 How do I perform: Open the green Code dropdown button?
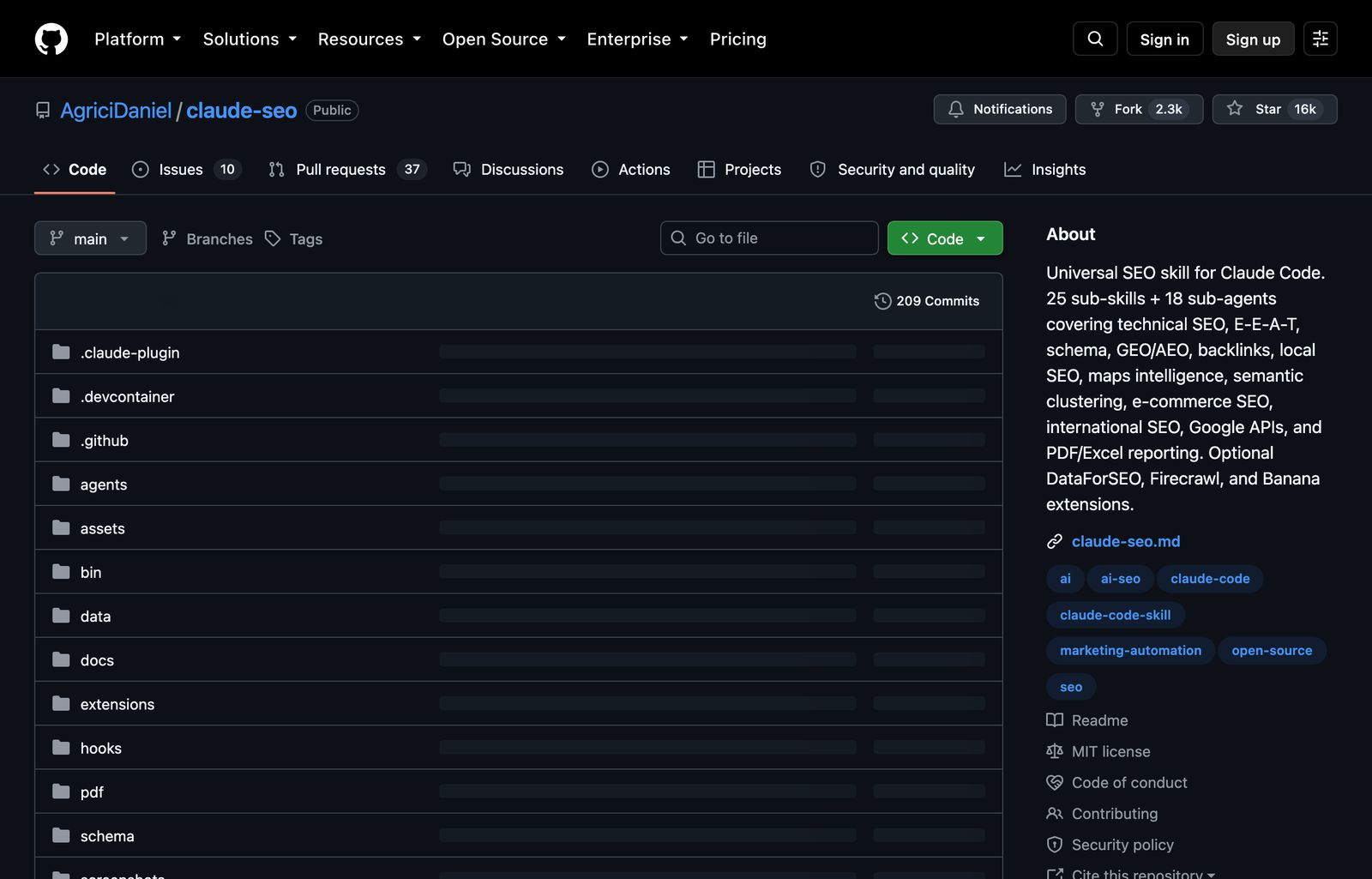point(945,238)
